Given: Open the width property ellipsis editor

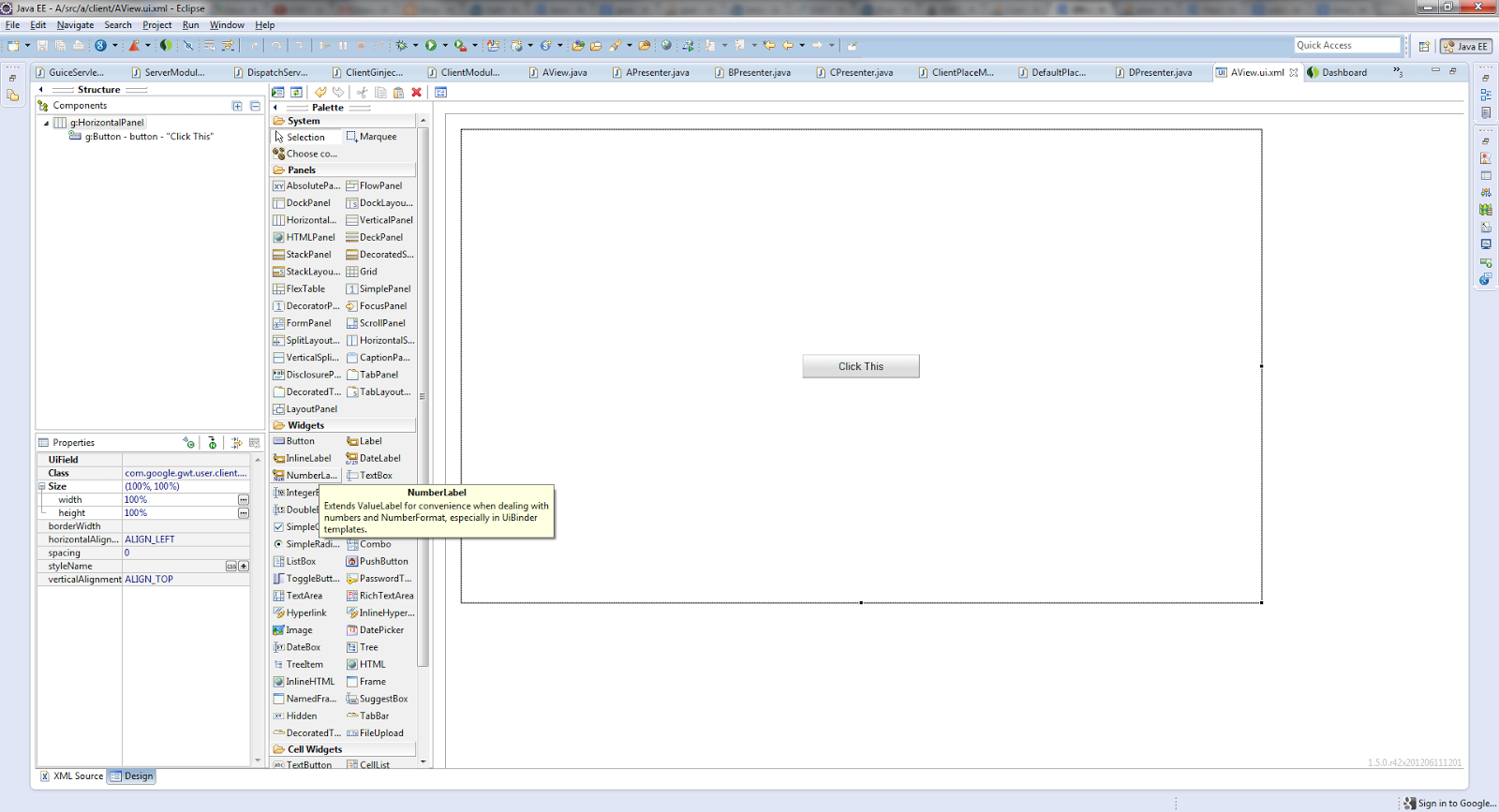Looking at the screenshot, I should 244,500.
